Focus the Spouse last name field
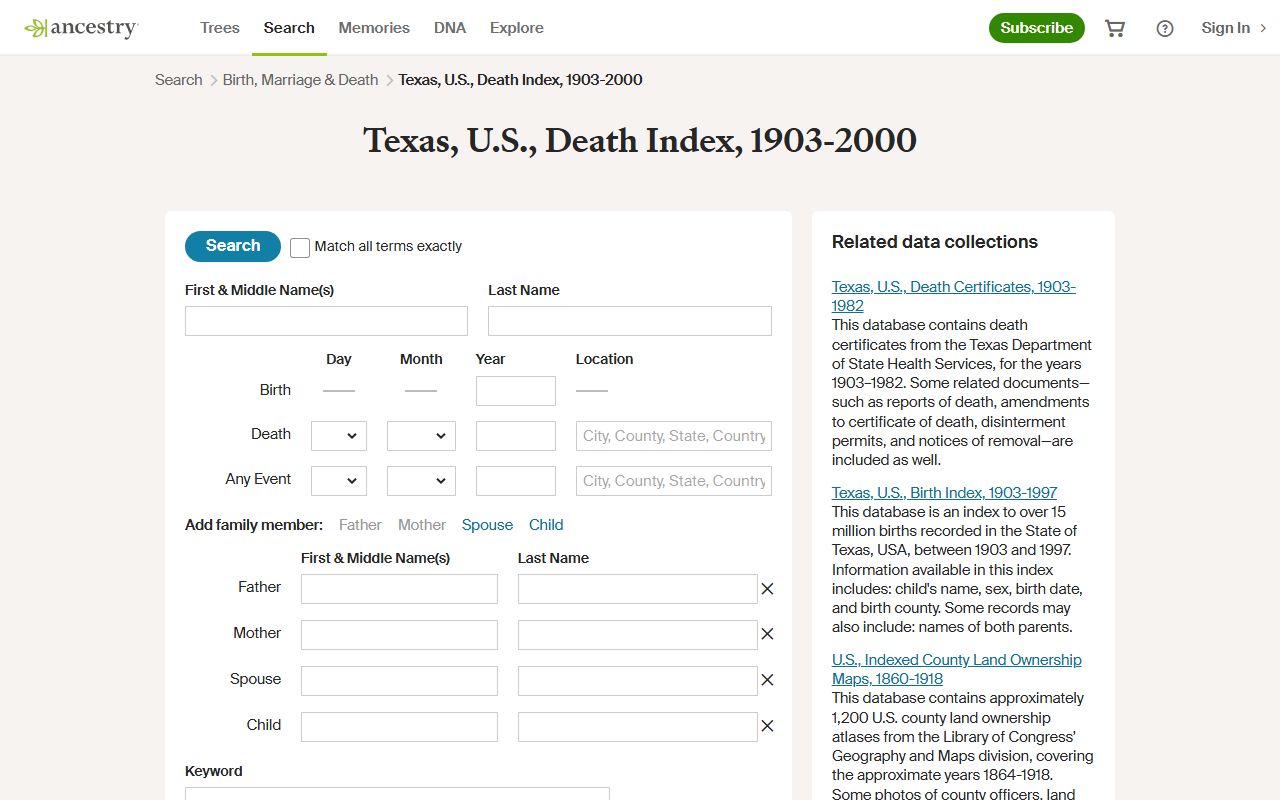1280x800 pixels. coord(638,681)
